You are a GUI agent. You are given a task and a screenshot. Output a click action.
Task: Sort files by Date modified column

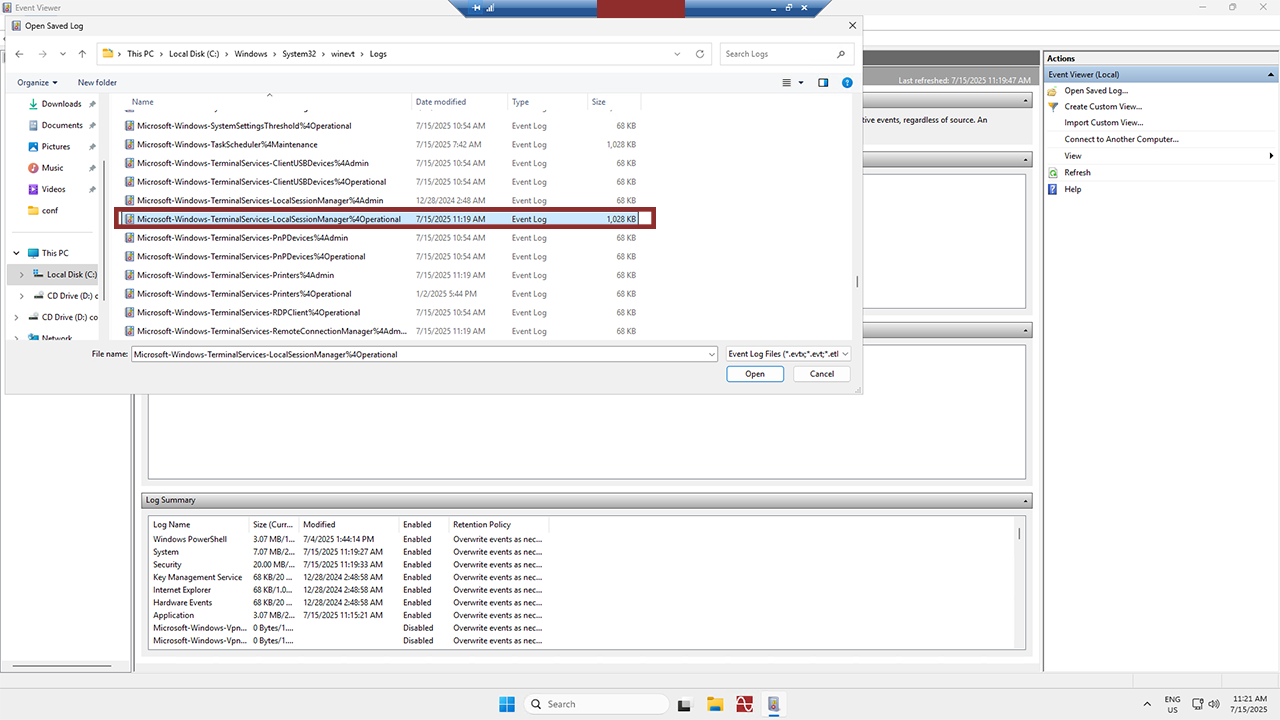(441, 102)
